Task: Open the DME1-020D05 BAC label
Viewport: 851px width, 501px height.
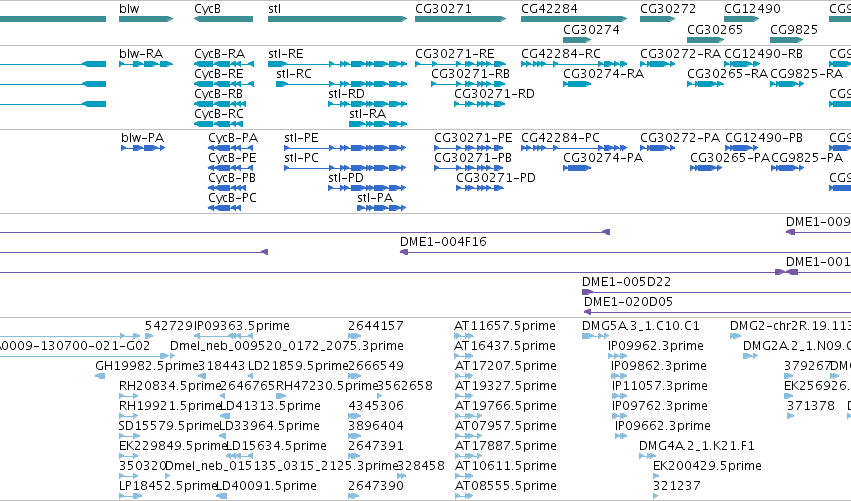Action: click(628, 302)
